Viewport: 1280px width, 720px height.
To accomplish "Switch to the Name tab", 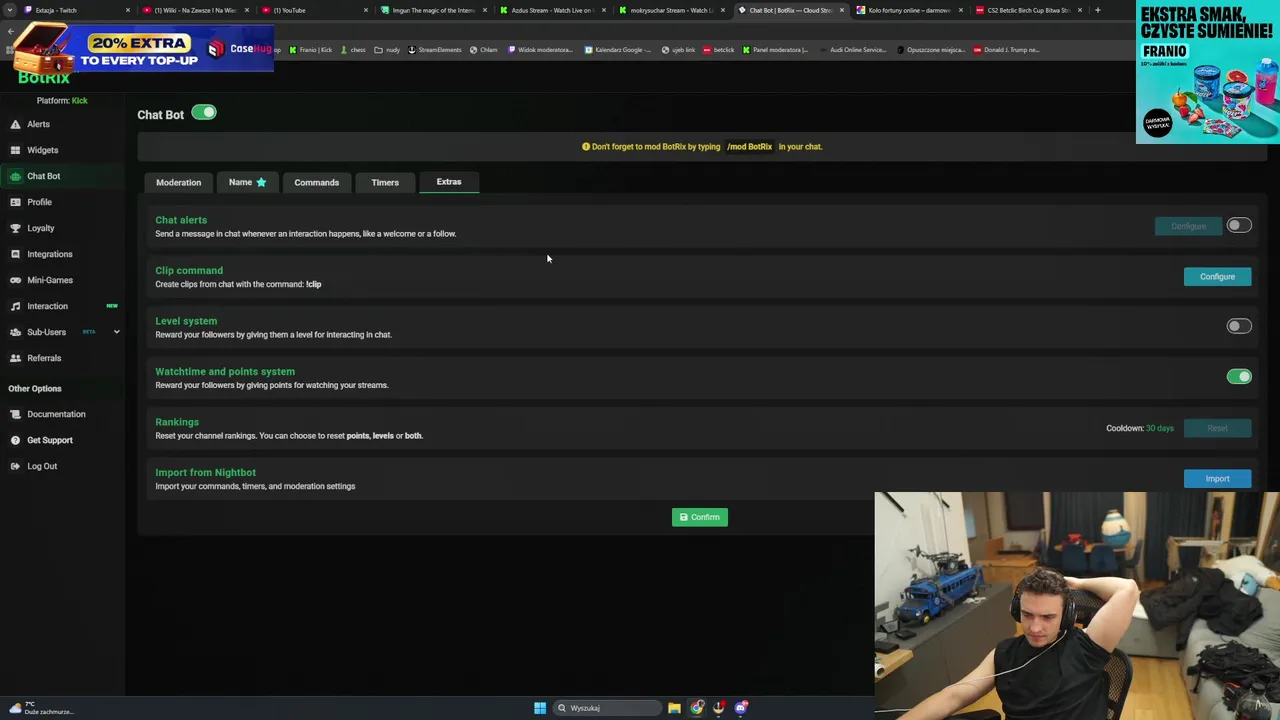I will (x=247, y=182).
